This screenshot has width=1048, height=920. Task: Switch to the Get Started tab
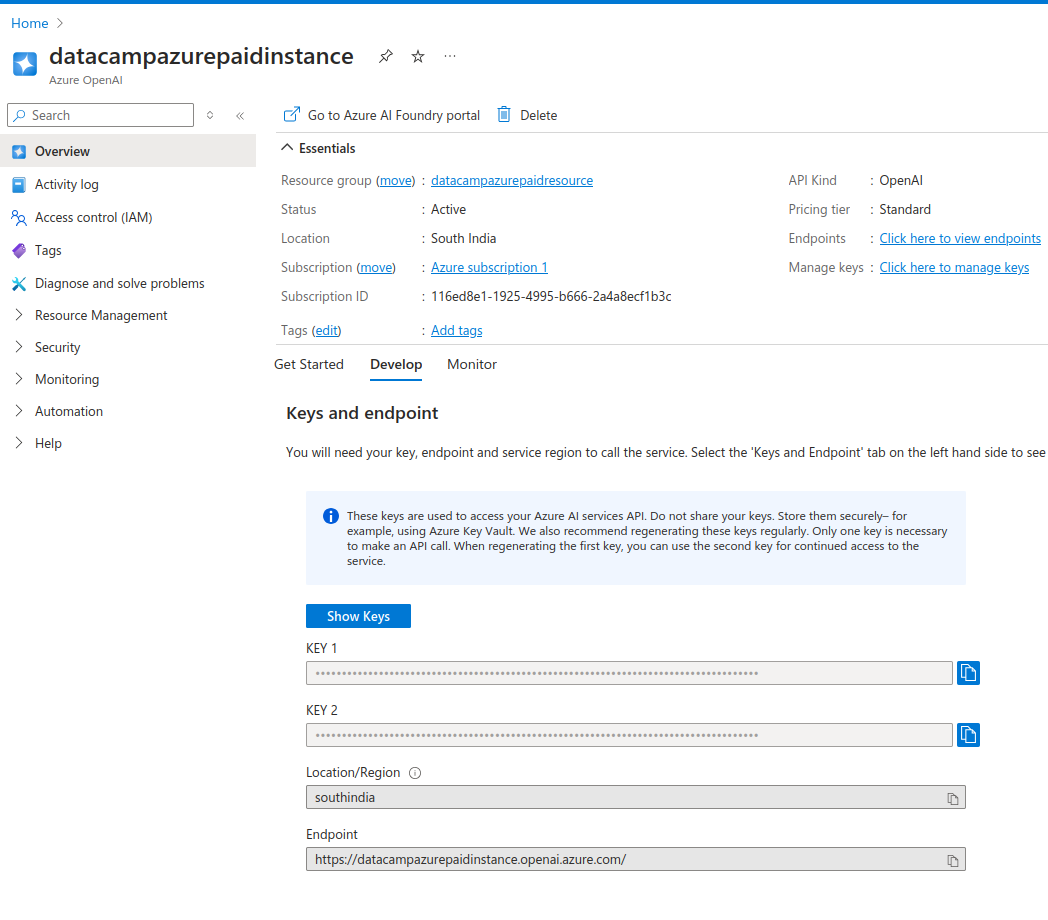click(x=309, y=364)
